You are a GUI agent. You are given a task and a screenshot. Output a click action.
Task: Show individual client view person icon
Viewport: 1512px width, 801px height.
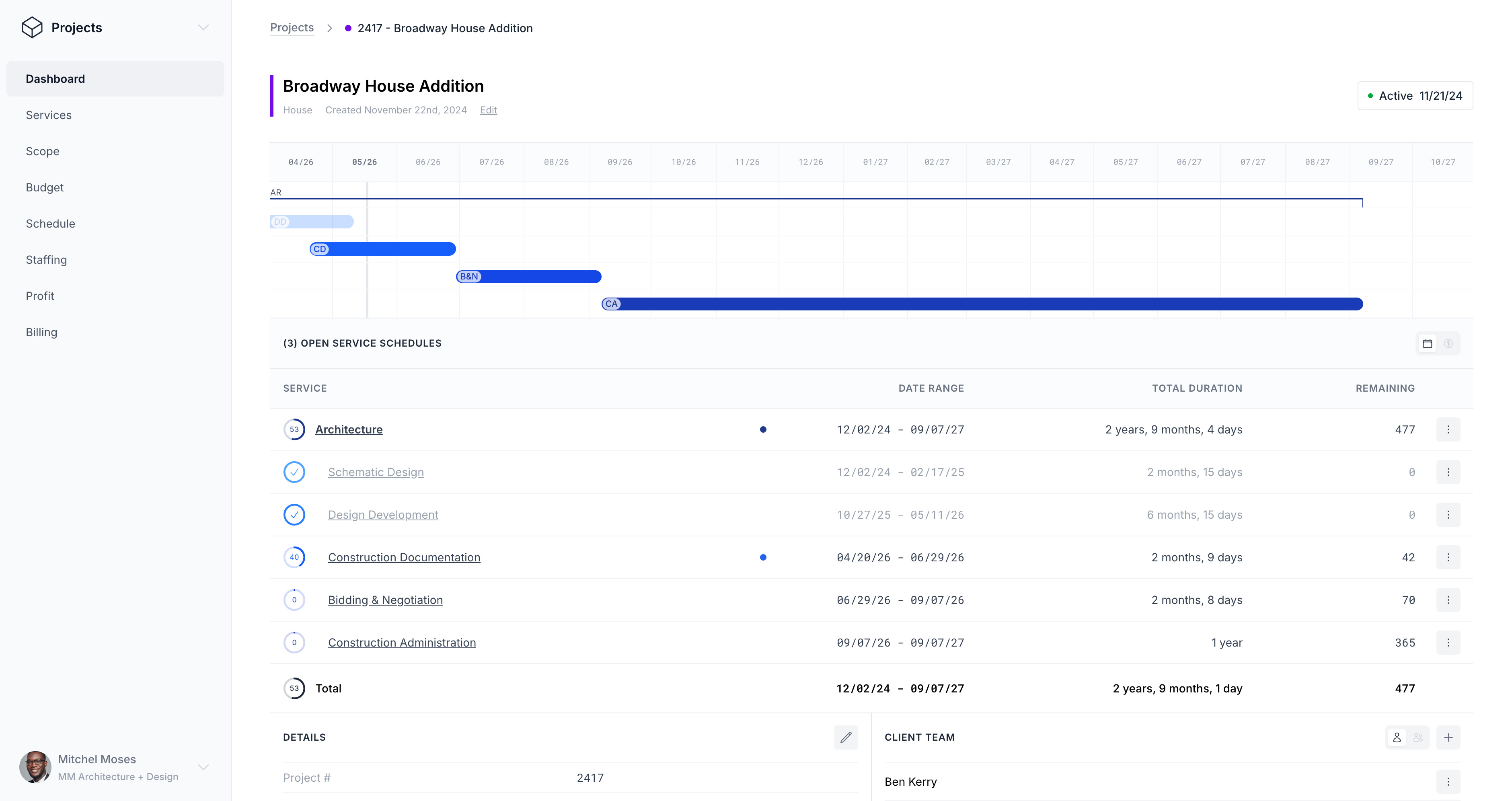click(x=1397, y=737)
